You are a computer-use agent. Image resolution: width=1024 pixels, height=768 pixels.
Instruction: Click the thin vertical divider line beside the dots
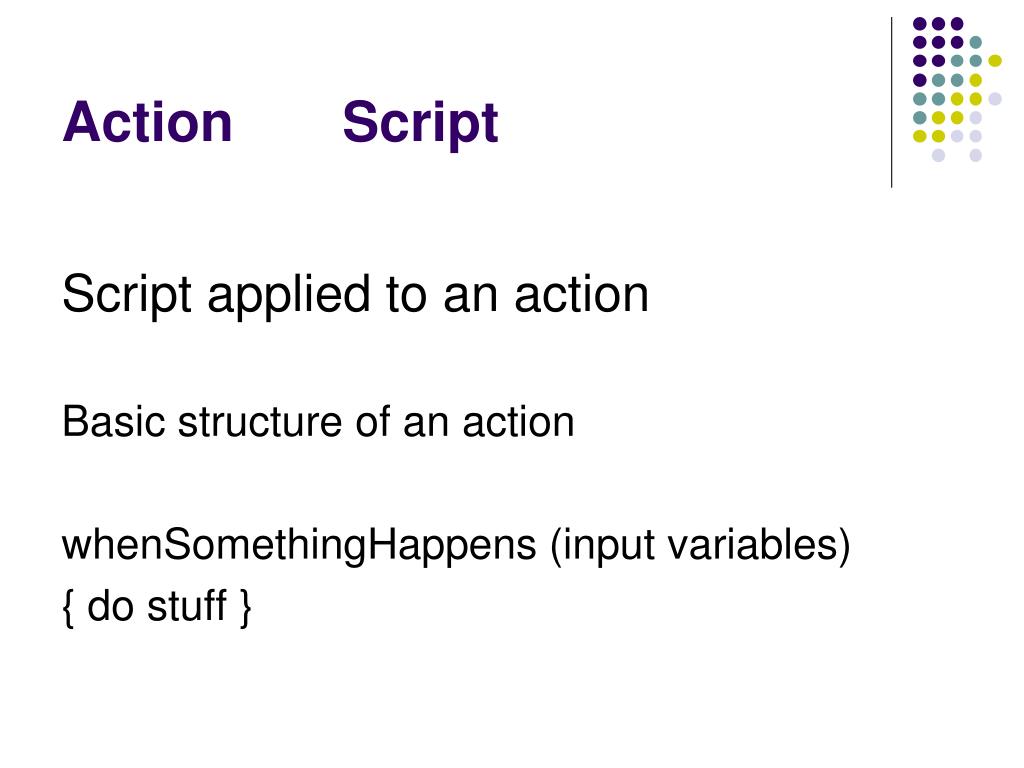pos(891,103)
